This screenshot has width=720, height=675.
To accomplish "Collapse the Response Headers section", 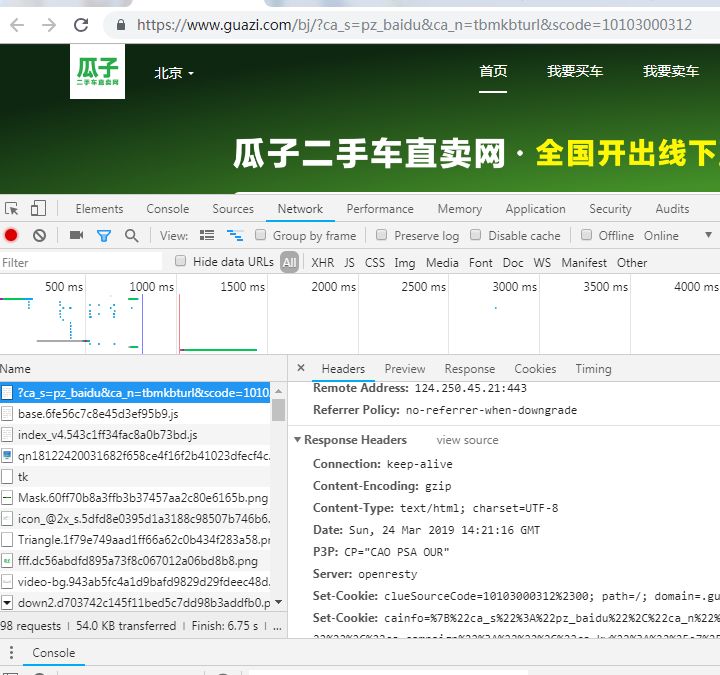I will click(x=298, y=439).
